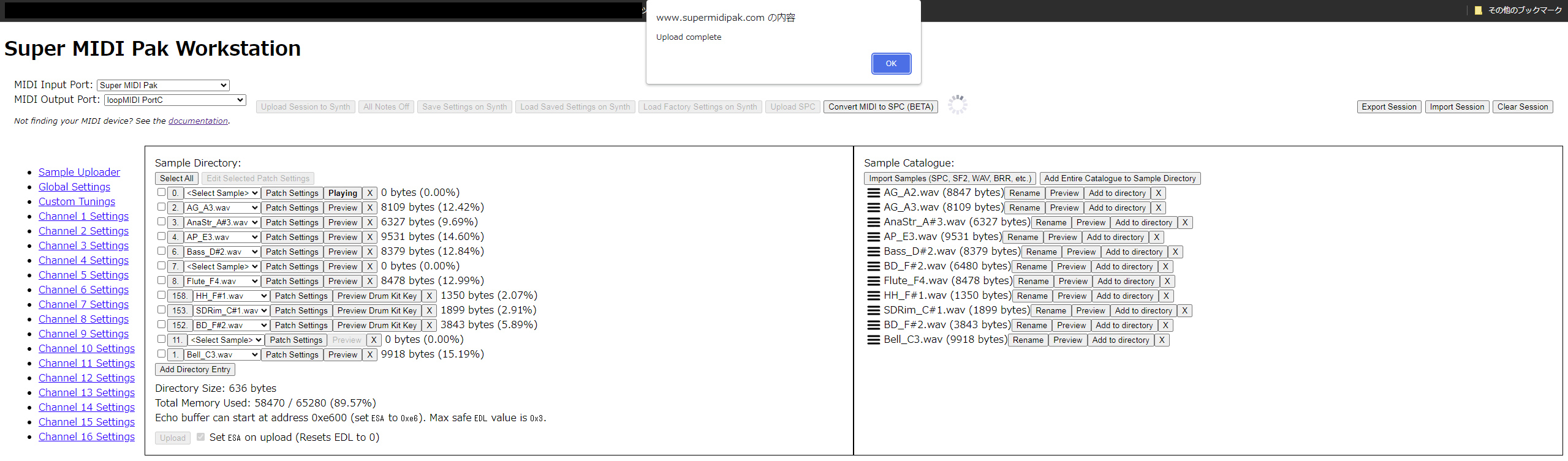Dismiss the Upload complete dialog with OK

[891, 64]
